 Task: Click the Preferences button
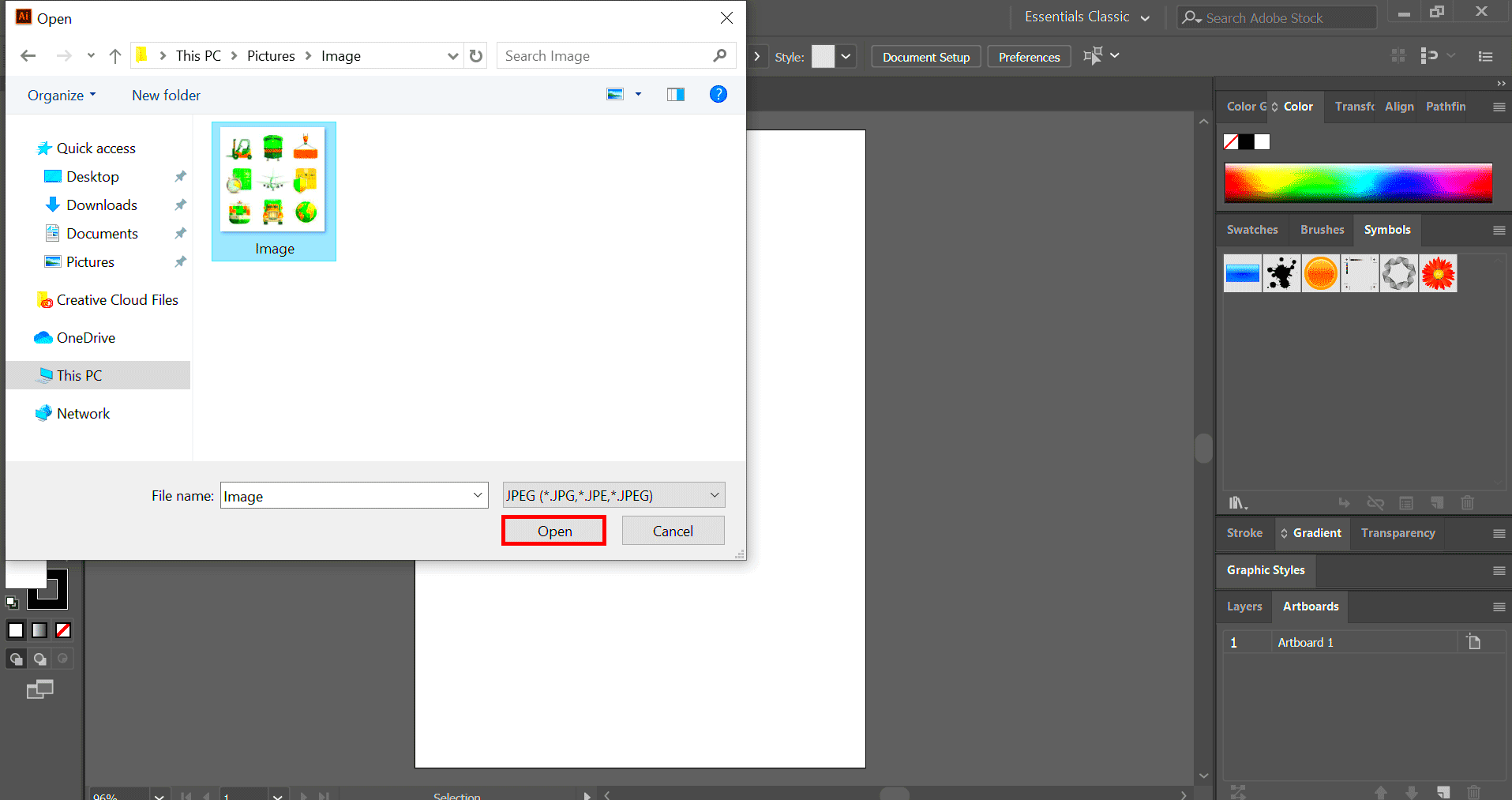1029,56
